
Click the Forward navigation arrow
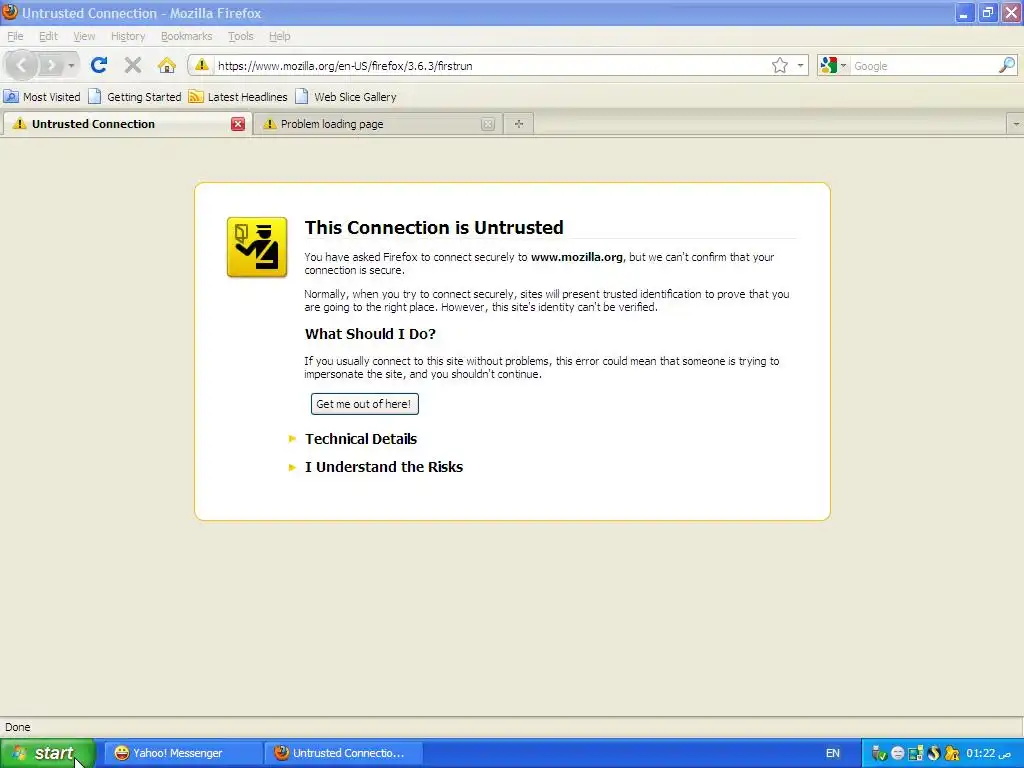(x=51, y=65)
